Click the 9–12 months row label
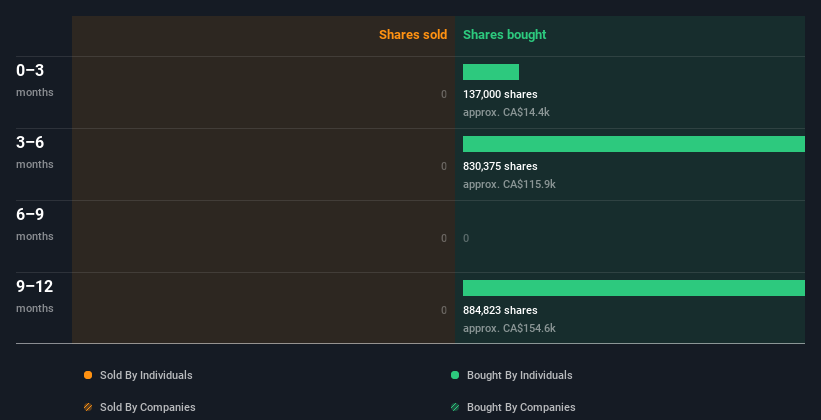The image size is (821, 420). [35, 296]
